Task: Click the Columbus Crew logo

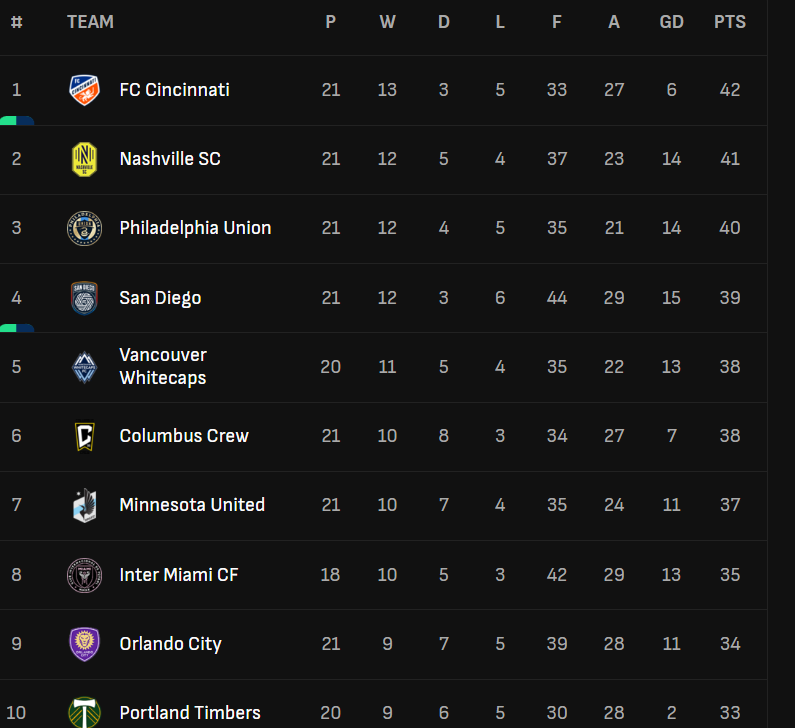Action: coord(84,436)
